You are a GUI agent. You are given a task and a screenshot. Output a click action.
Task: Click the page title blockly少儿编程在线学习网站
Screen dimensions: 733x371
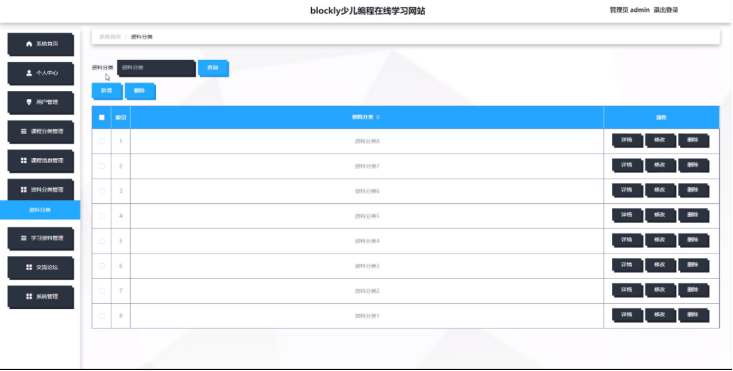point(367,11)
